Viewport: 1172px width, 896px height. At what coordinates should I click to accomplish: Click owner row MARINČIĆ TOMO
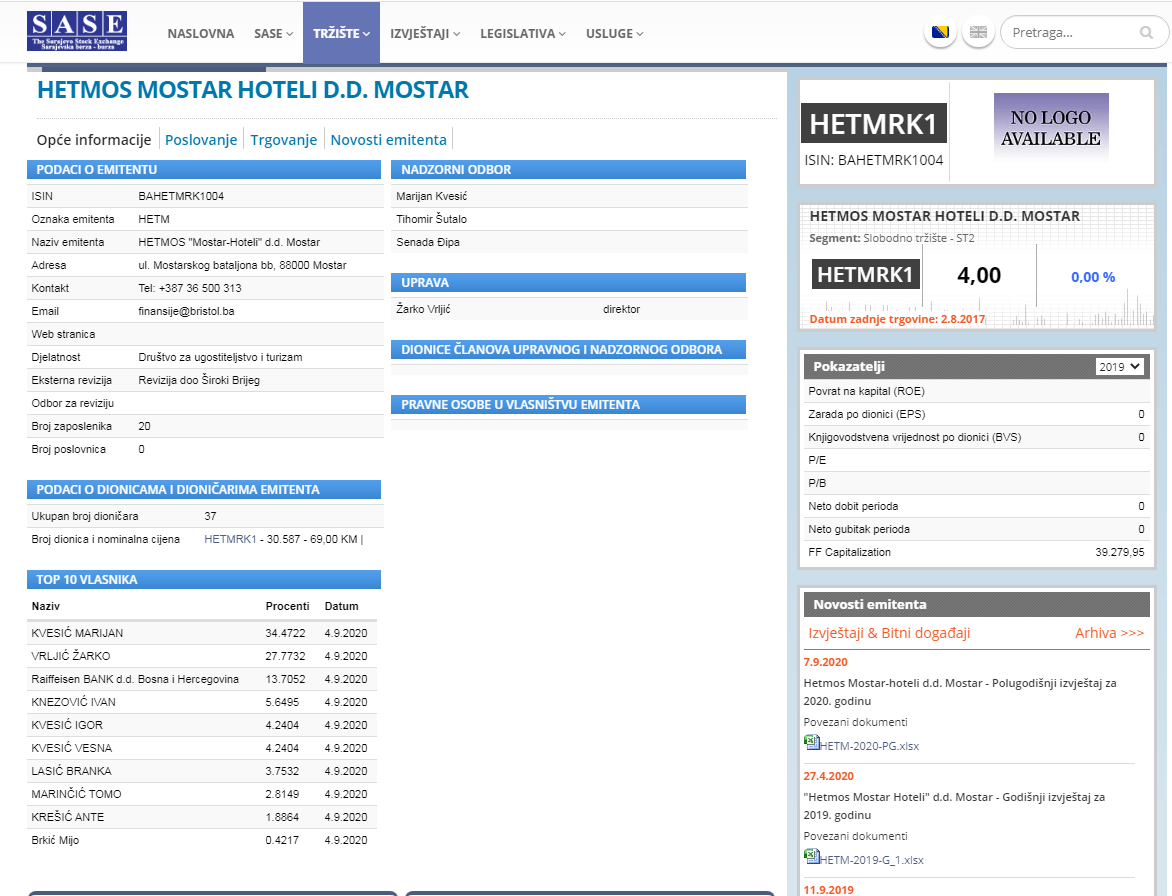click(x=202, y=794)
